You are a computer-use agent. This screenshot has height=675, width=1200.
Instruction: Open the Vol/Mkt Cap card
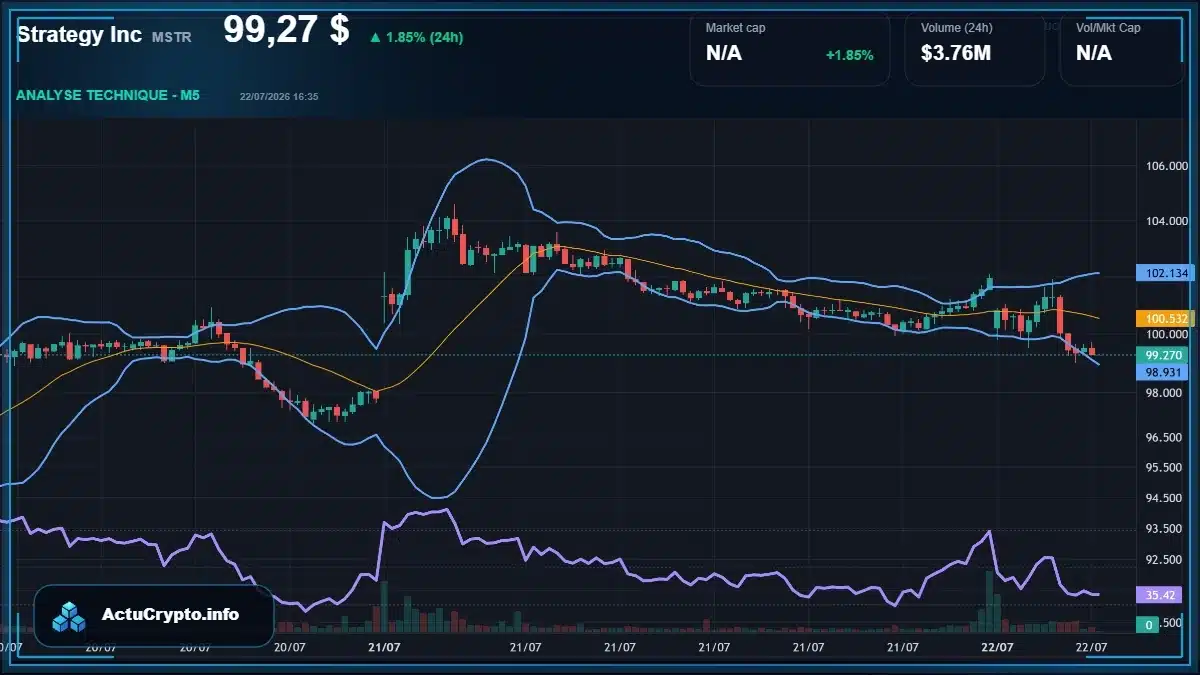(x=1121, y=50)
